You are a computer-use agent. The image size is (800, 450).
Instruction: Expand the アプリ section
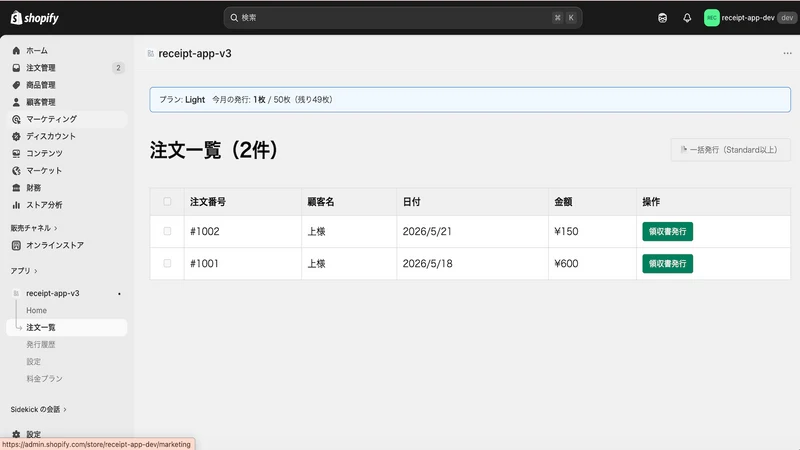click(24, 271)
